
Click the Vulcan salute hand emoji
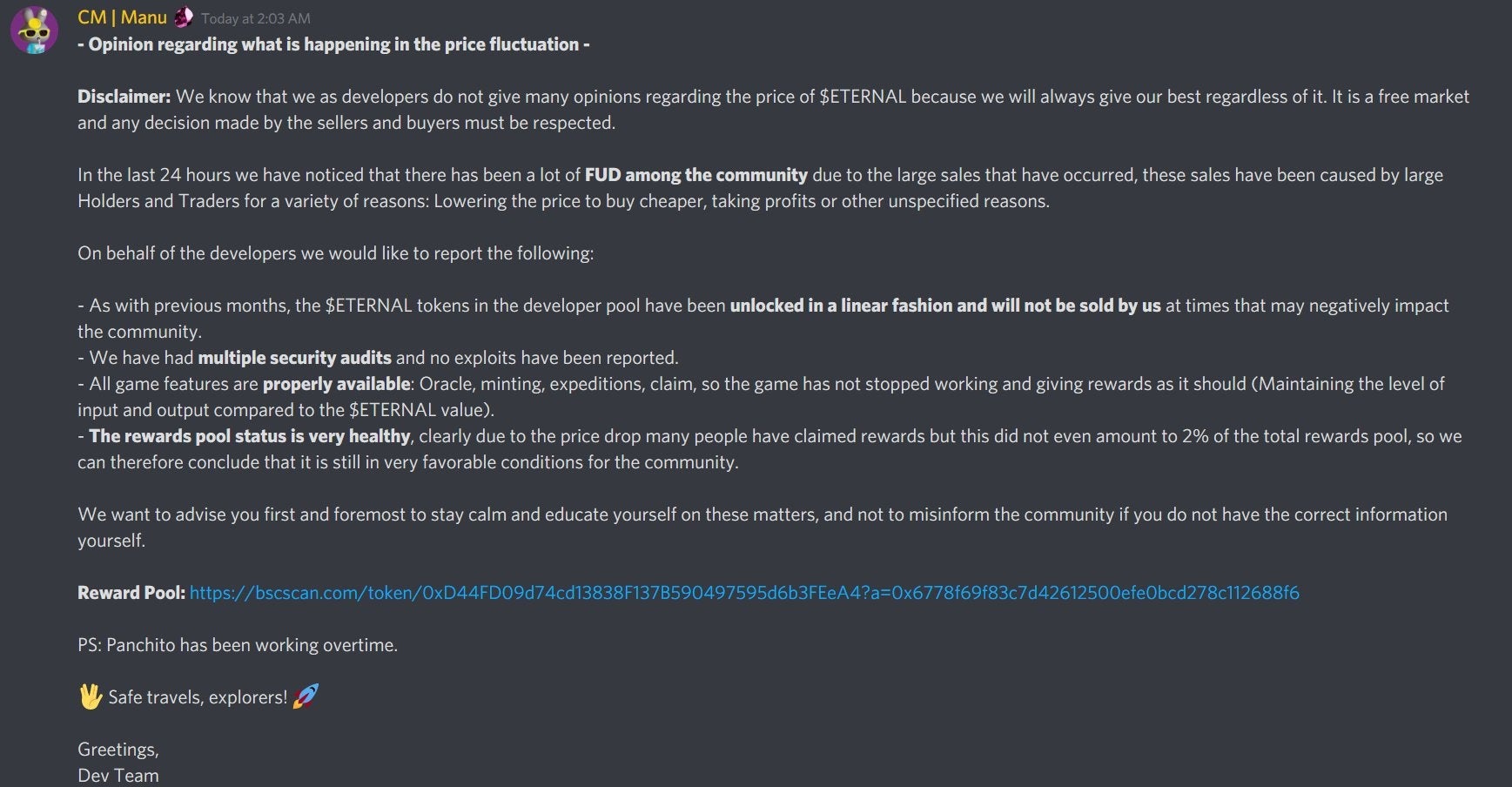[x=90, y=696]
